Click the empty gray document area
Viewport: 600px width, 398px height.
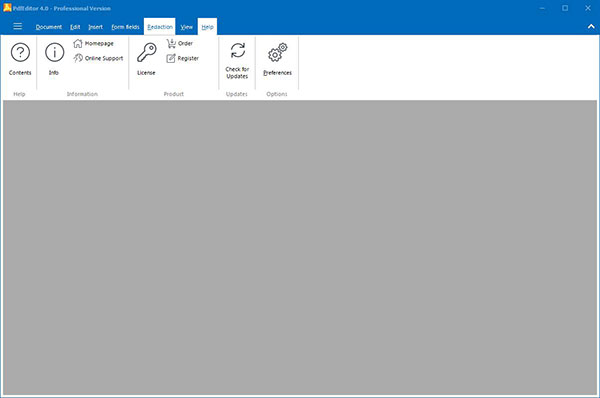click(x=300, y=247)
